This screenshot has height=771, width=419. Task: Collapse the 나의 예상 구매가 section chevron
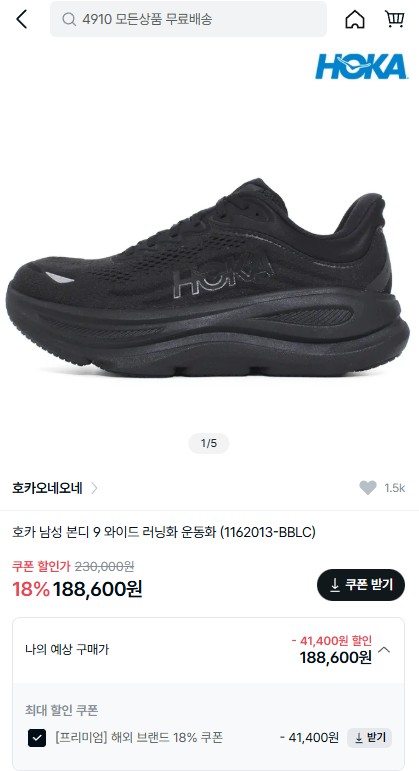coord(385,650)
